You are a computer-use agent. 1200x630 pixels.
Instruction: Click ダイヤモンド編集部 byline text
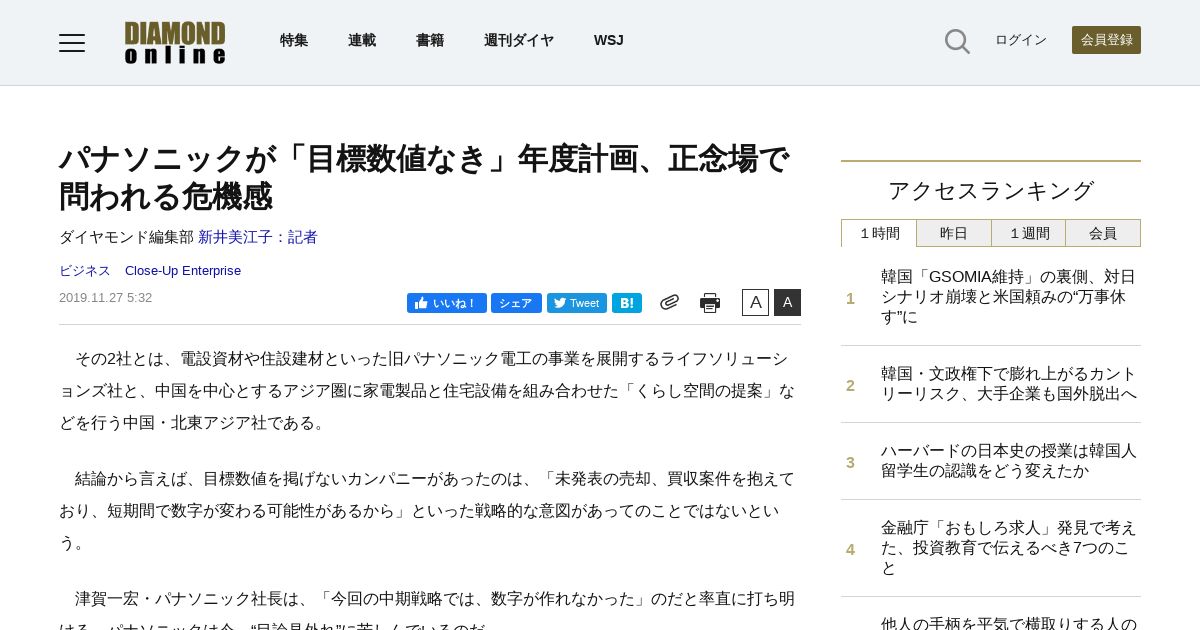click(126, 237)
